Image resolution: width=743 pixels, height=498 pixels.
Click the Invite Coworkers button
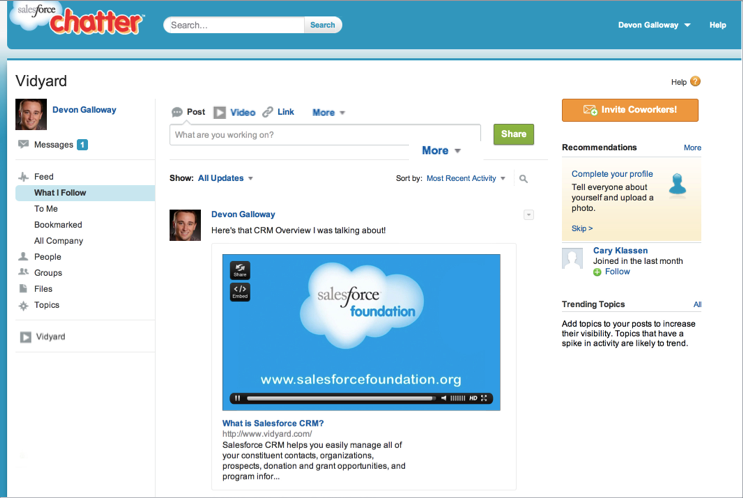pyautogui.click(x=630, y=110)
